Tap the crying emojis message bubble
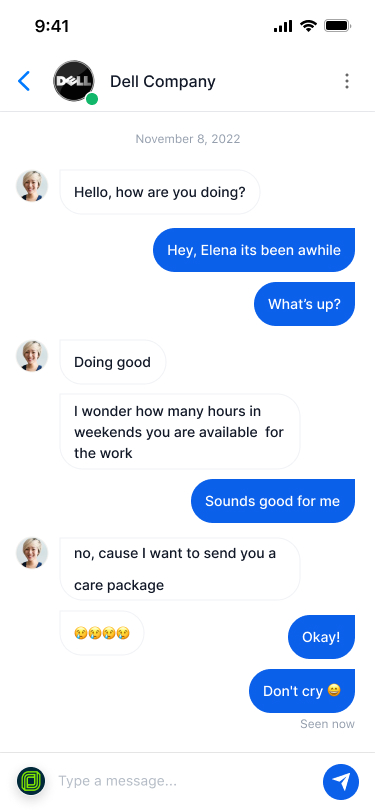Screen dimensions: 375x812 tap(102, 633)
